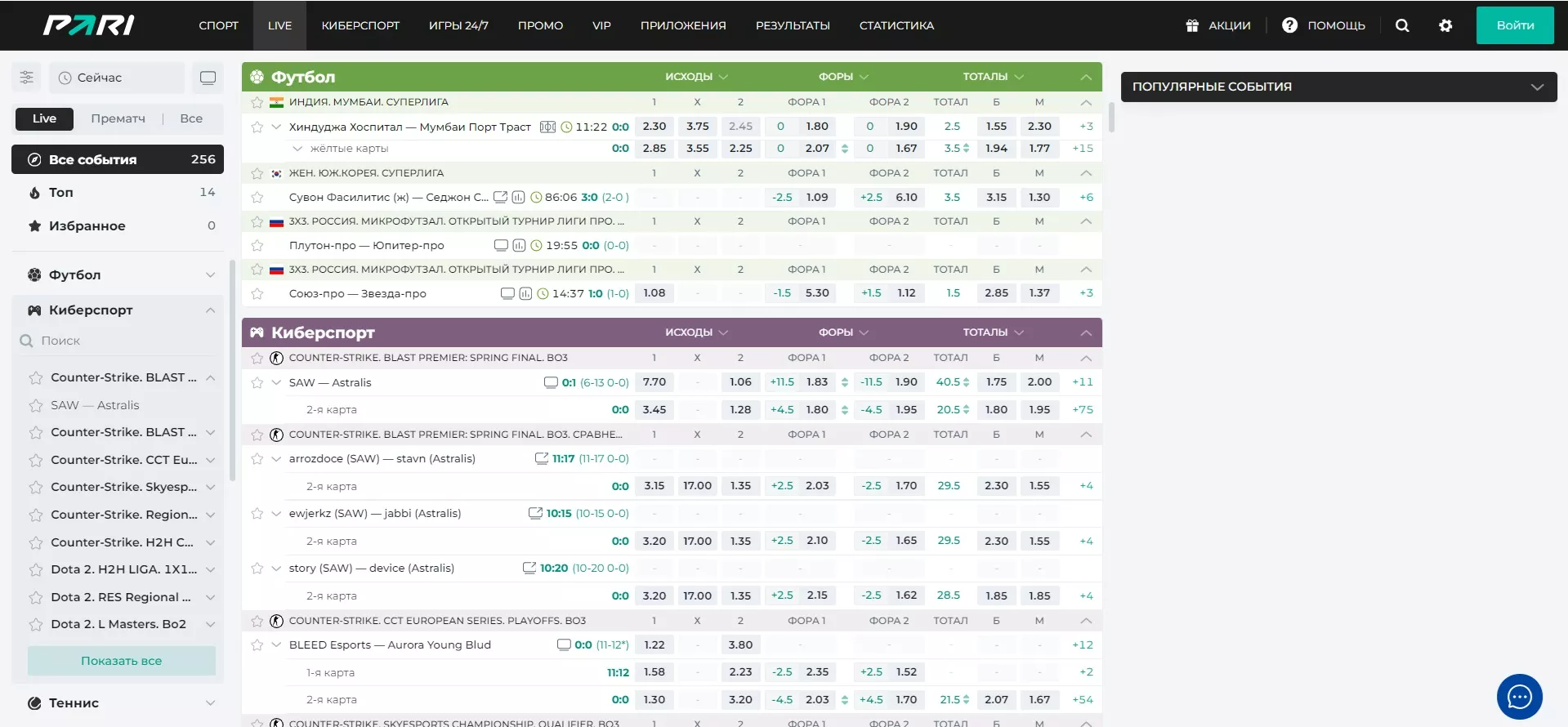
Task: Expand the ПОПУЛЯРНЫЕ СОБЫТИЯ panel
Action: (x=1537, y=87)
